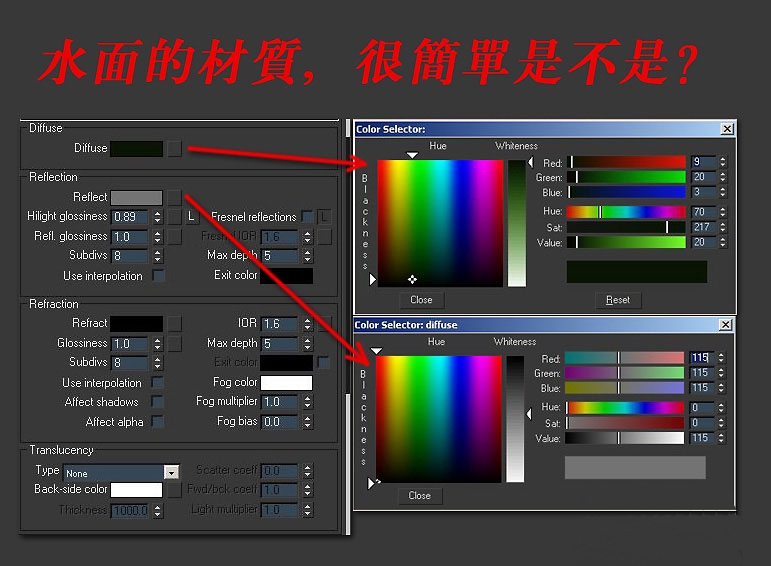This screenshot has width=771, height=566.
Task: Click the material panel vertical scrollbar
Action: 349,325
